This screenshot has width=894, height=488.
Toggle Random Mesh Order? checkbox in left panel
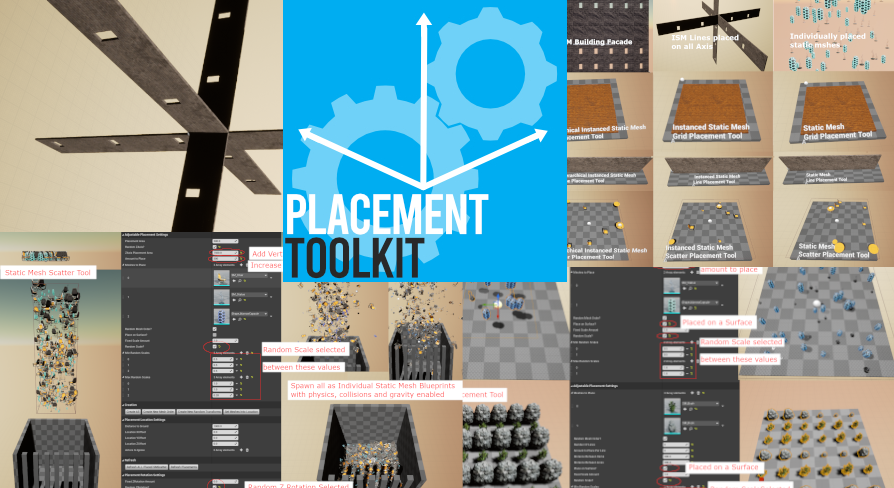[215, 329]
